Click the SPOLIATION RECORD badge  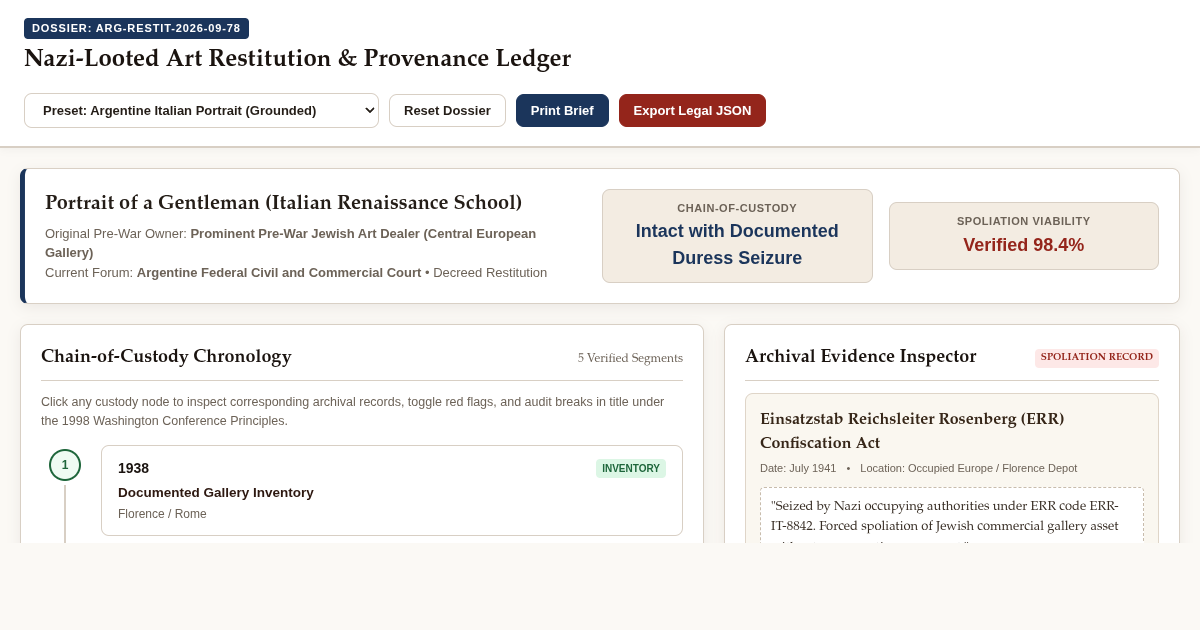click(1097, 358)
